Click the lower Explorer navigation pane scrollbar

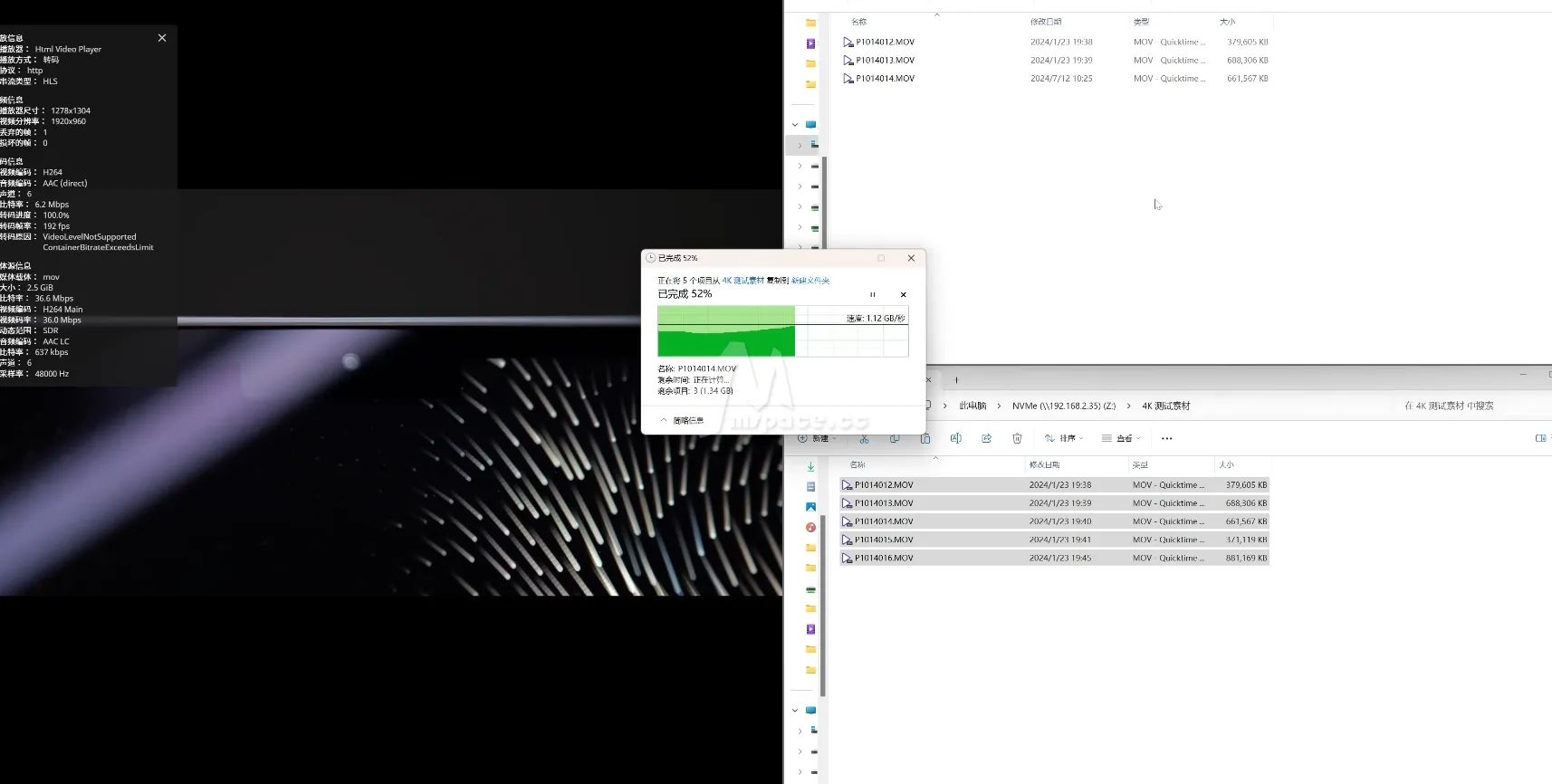pyautogui.click(x=824, y=607)
